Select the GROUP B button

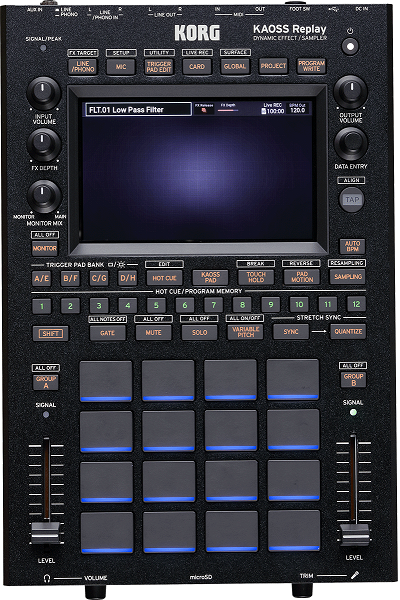click(353, 380)
